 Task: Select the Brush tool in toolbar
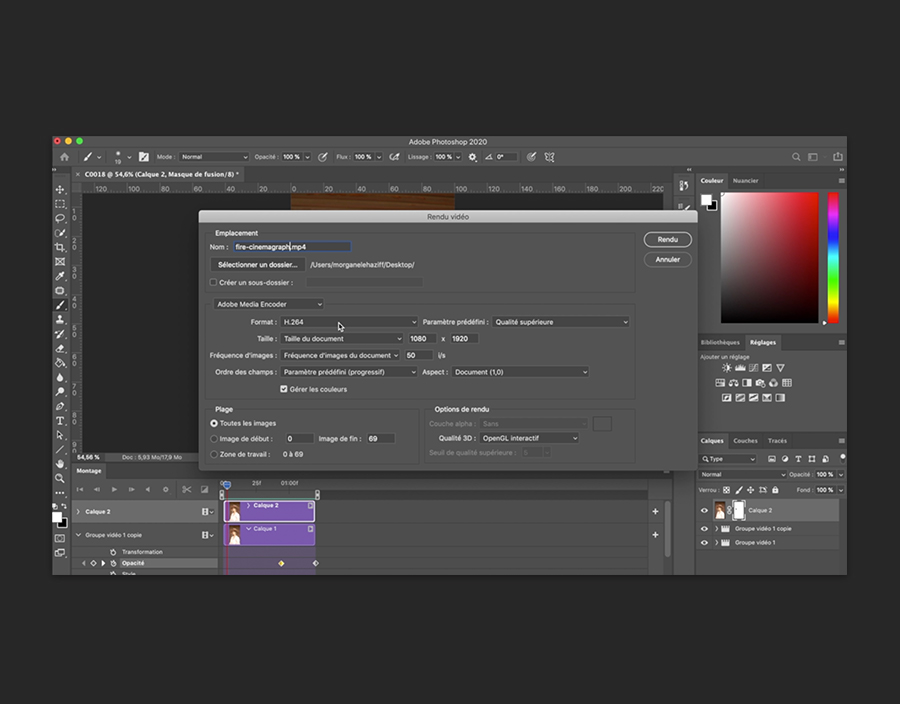click(60, 305)
